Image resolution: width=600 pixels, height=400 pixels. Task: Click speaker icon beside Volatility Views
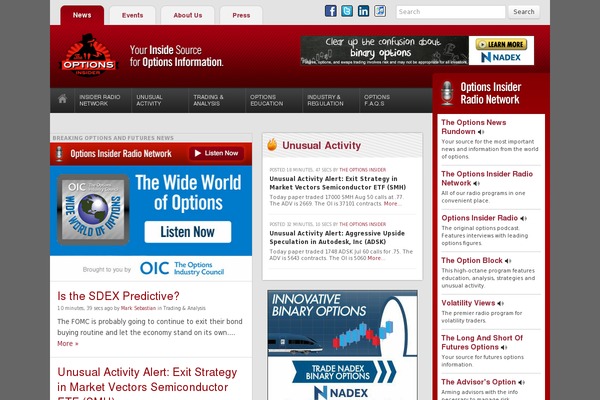(501, 304)
